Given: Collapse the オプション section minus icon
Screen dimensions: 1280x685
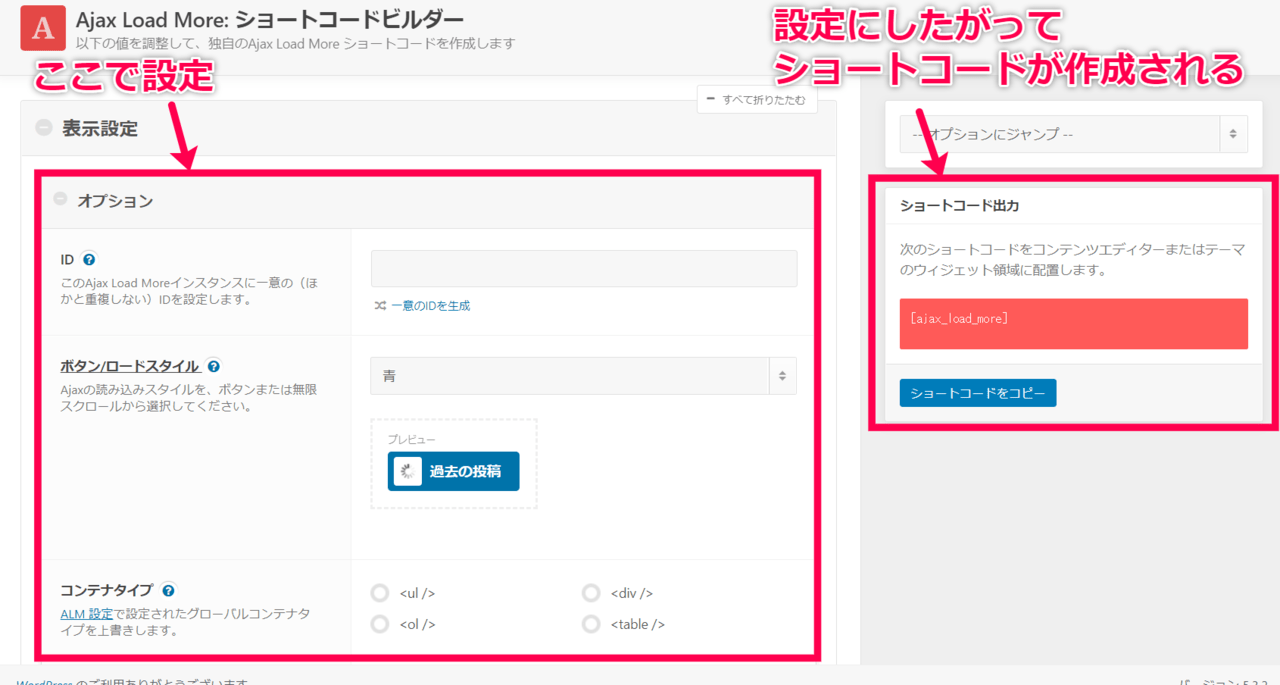Looking at the screenshot, I should (60, 199).
